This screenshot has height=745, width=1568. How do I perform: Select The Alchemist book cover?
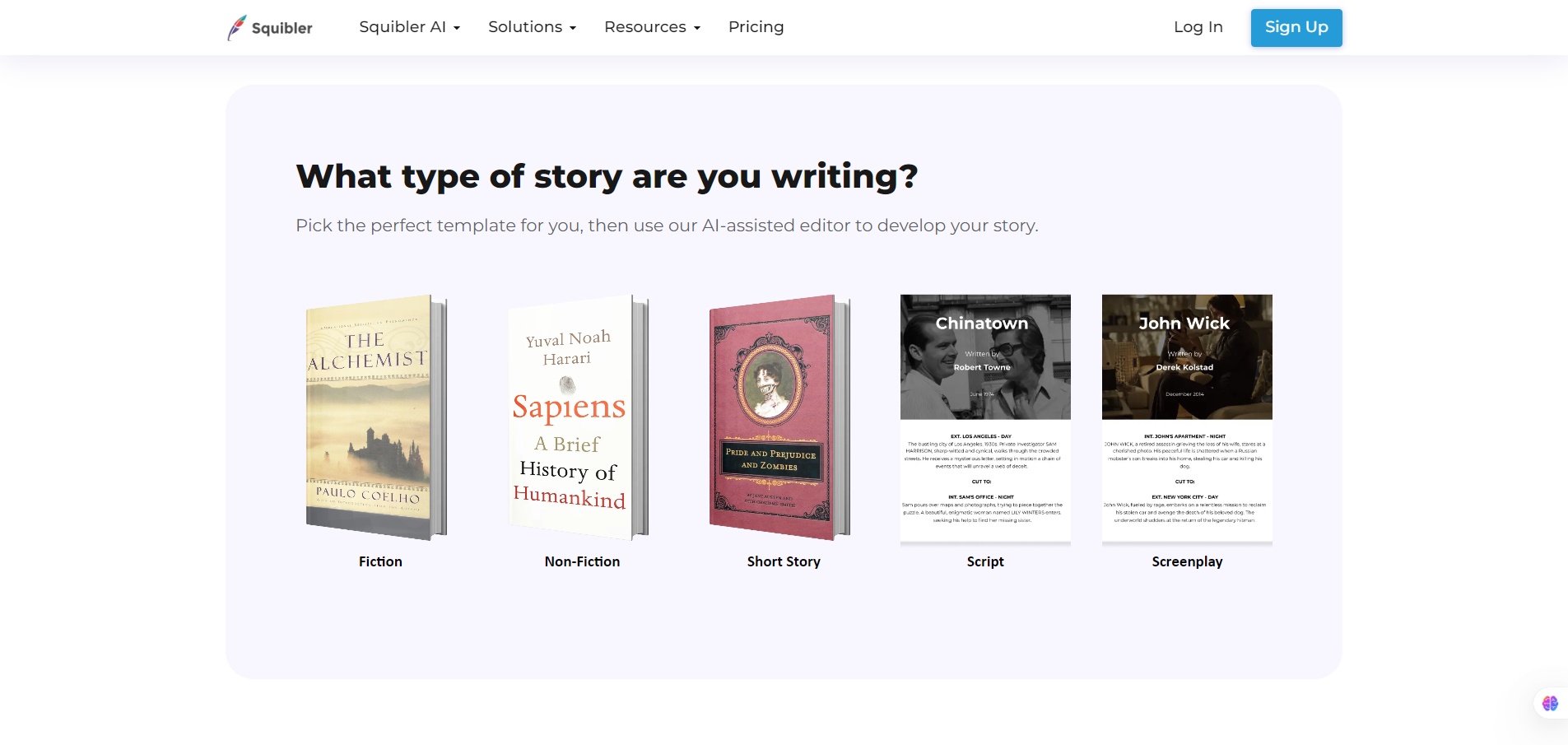377,417
